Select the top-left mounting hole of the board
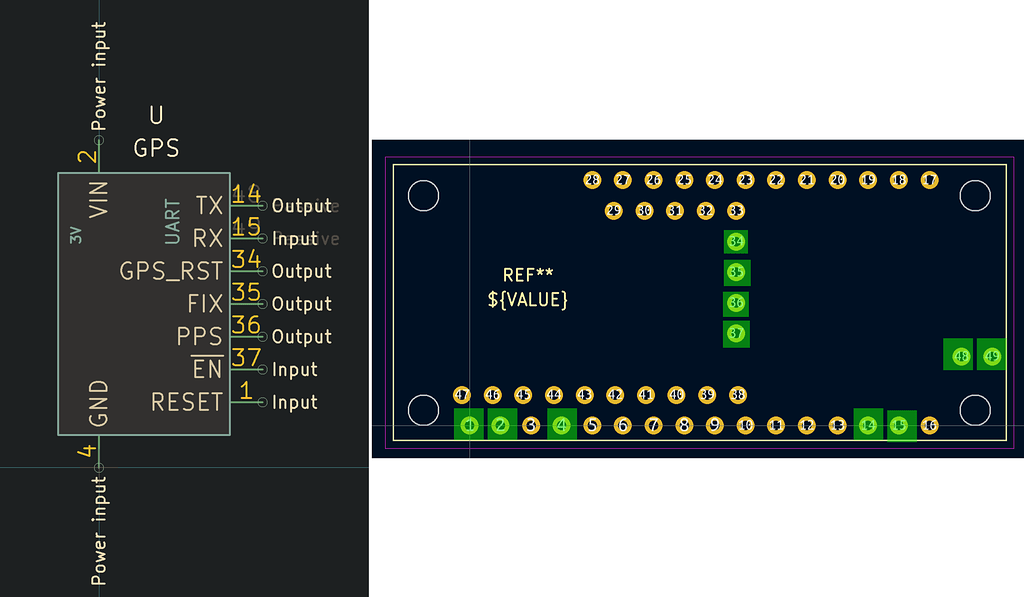Screen dimensions: 1024x597 coord(424,196)
